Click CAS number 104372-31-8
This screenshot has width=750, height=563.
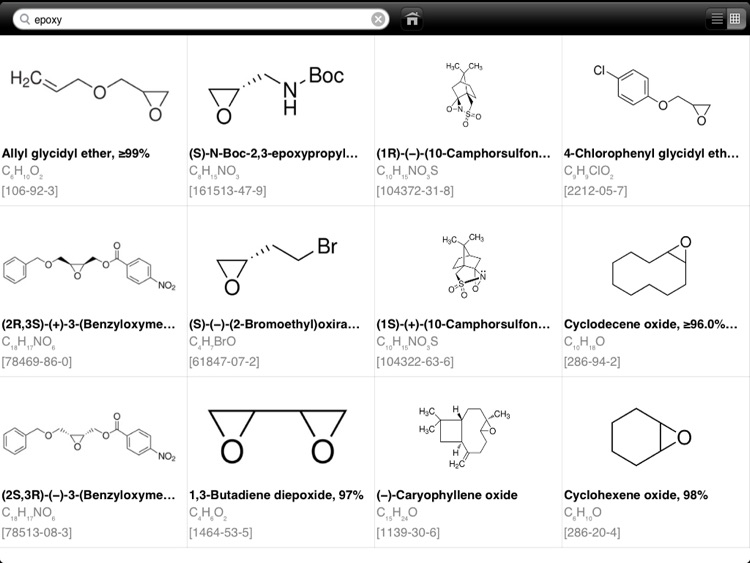click(415, 191)
